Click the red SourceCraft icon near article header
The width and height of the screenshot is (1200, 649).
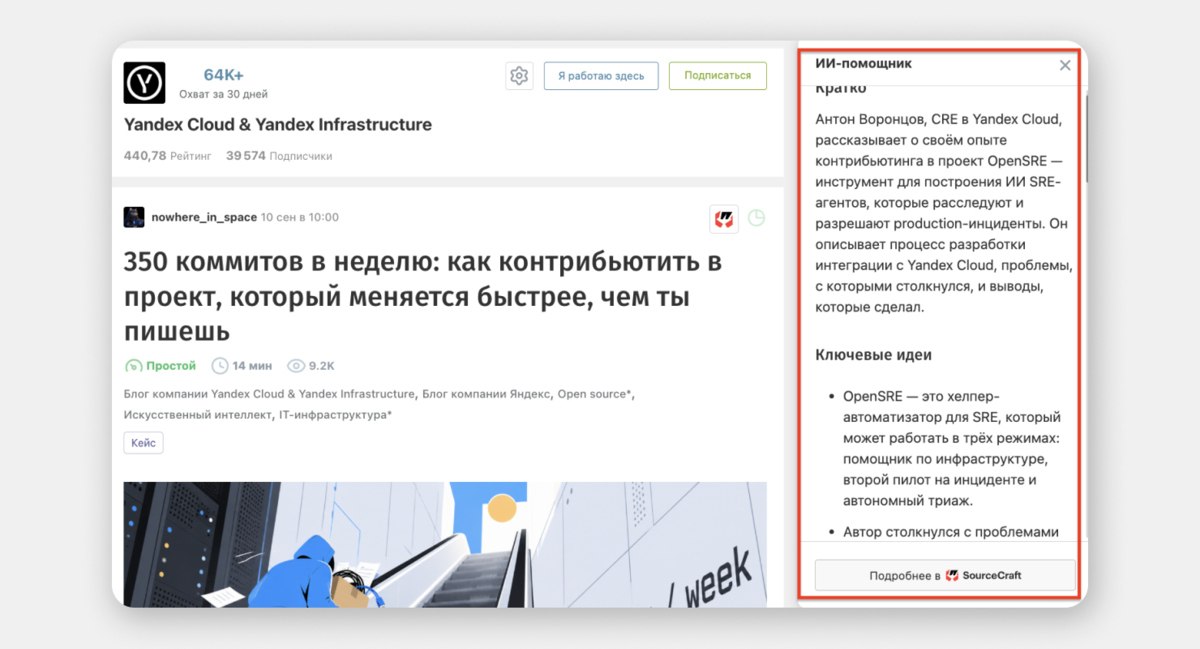[724, 219]
